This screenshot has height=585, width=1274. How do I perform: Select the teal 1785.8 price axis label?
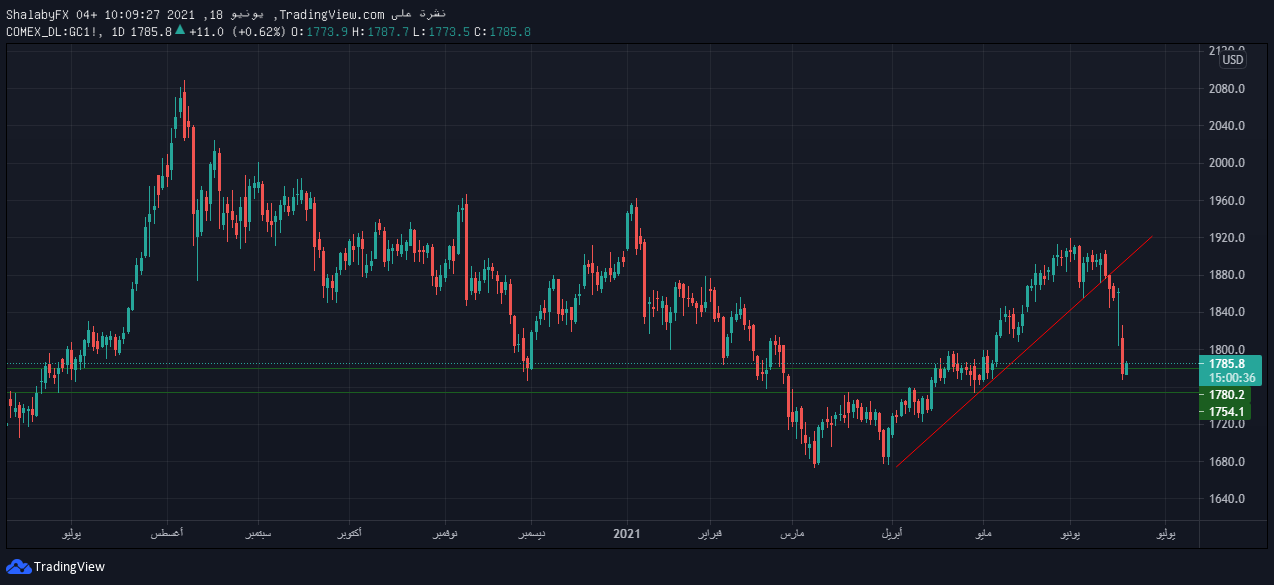pos(1227,364)
